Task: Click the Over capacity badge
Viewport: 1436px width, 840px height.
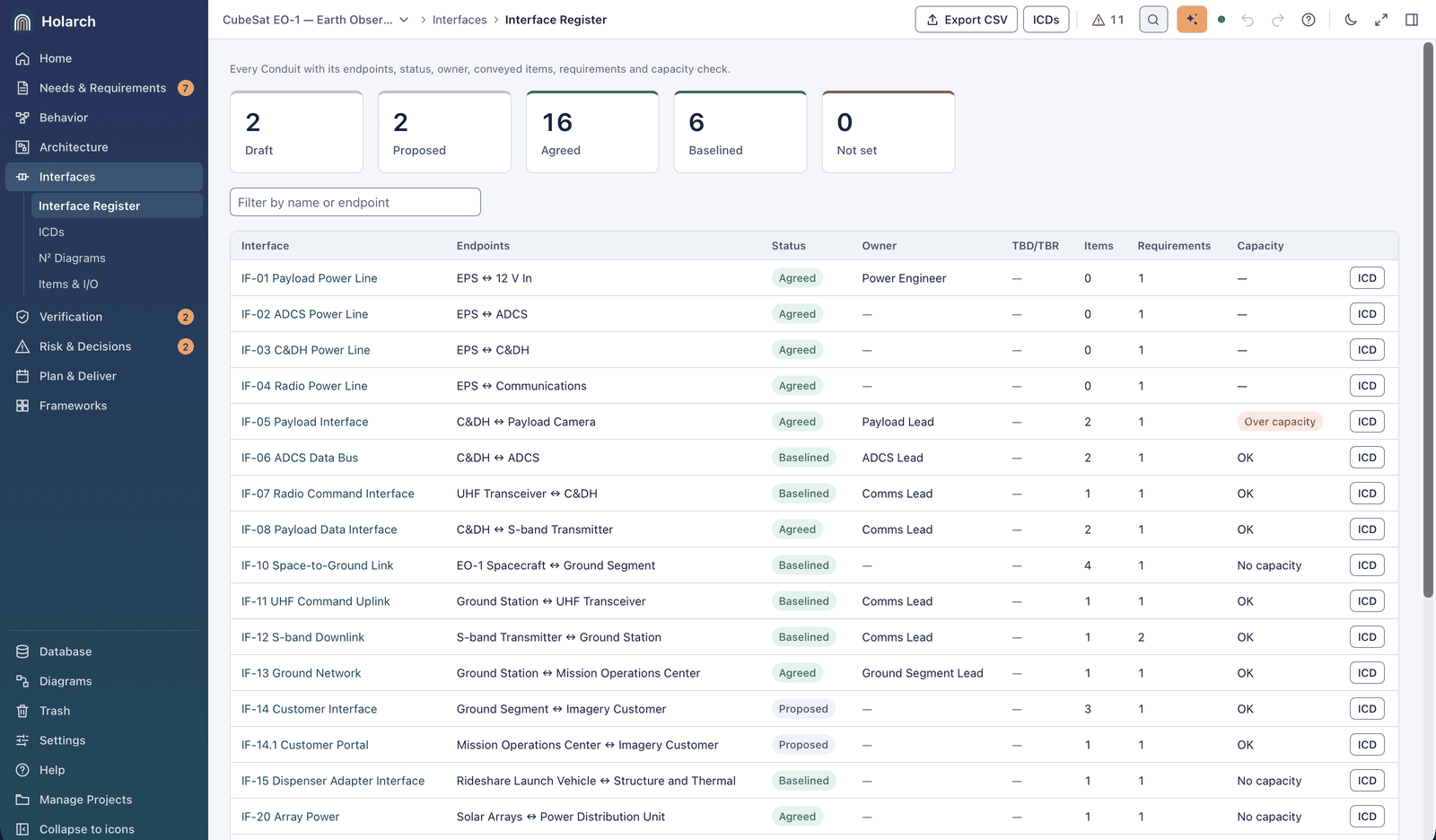Action: 1280,422
